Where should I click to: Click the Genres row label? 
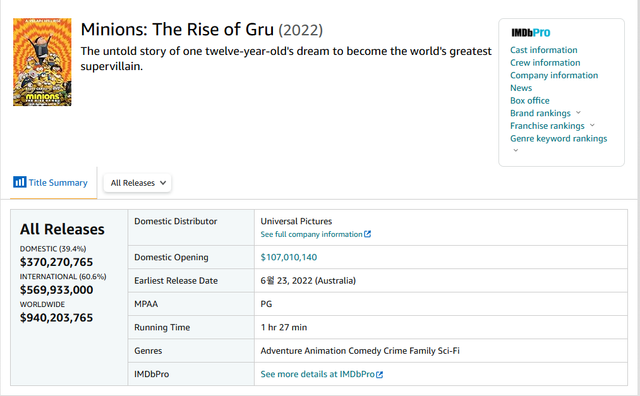pos(148,351)
